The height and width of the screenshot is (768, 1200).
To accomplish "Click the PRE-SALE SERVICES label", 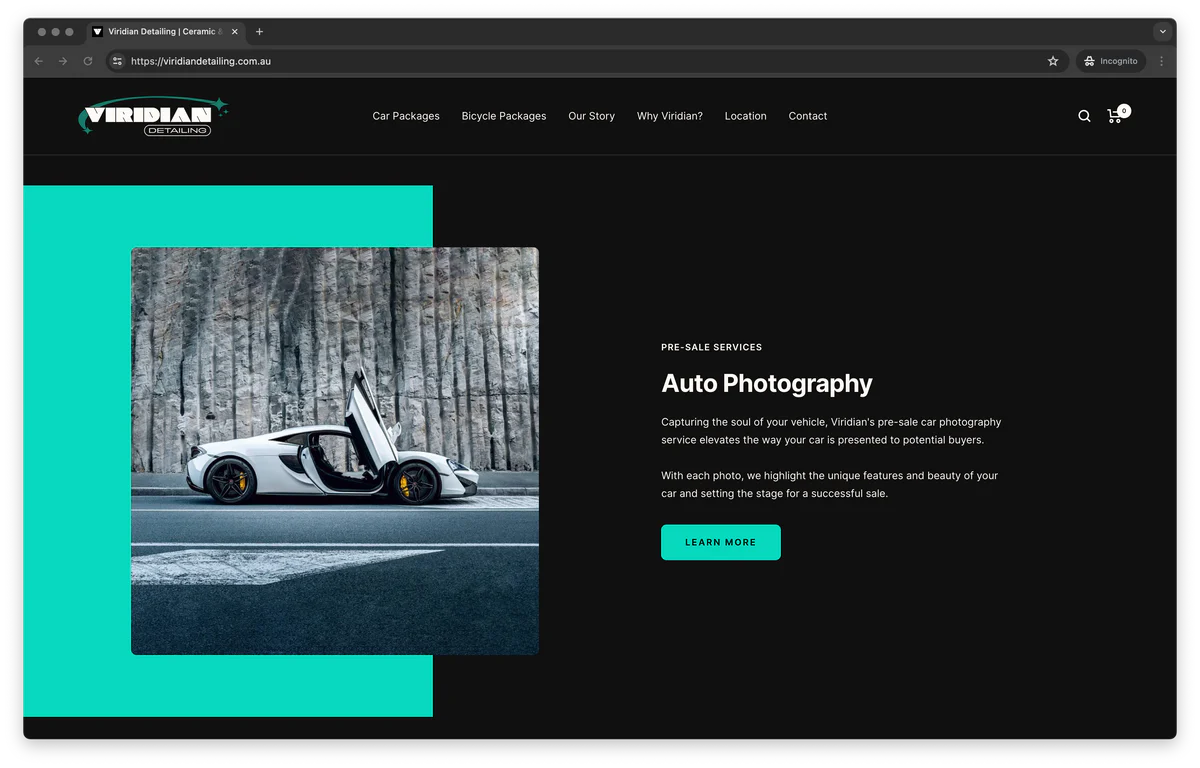I will tap(712, 347).
